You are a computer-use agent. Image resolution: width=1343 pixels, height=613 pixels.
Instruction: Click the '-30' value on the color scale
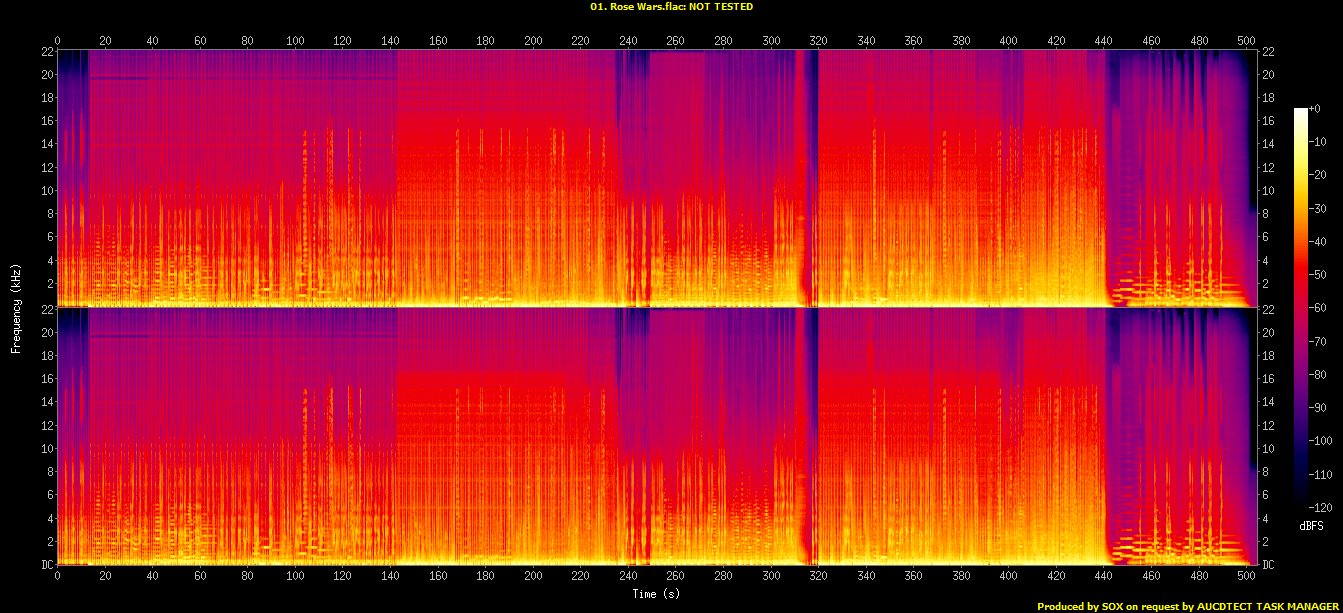[1316, 208]
